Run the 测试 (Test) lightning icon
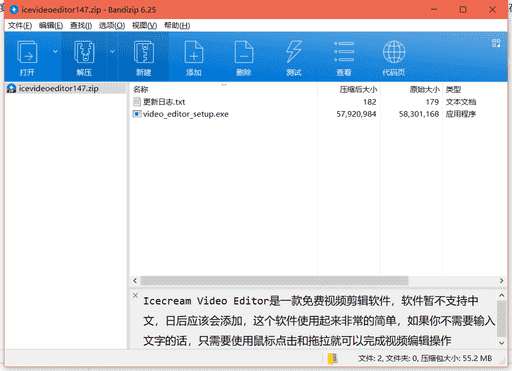Viewport: 512px width, 371px height. tap(294, 52)
